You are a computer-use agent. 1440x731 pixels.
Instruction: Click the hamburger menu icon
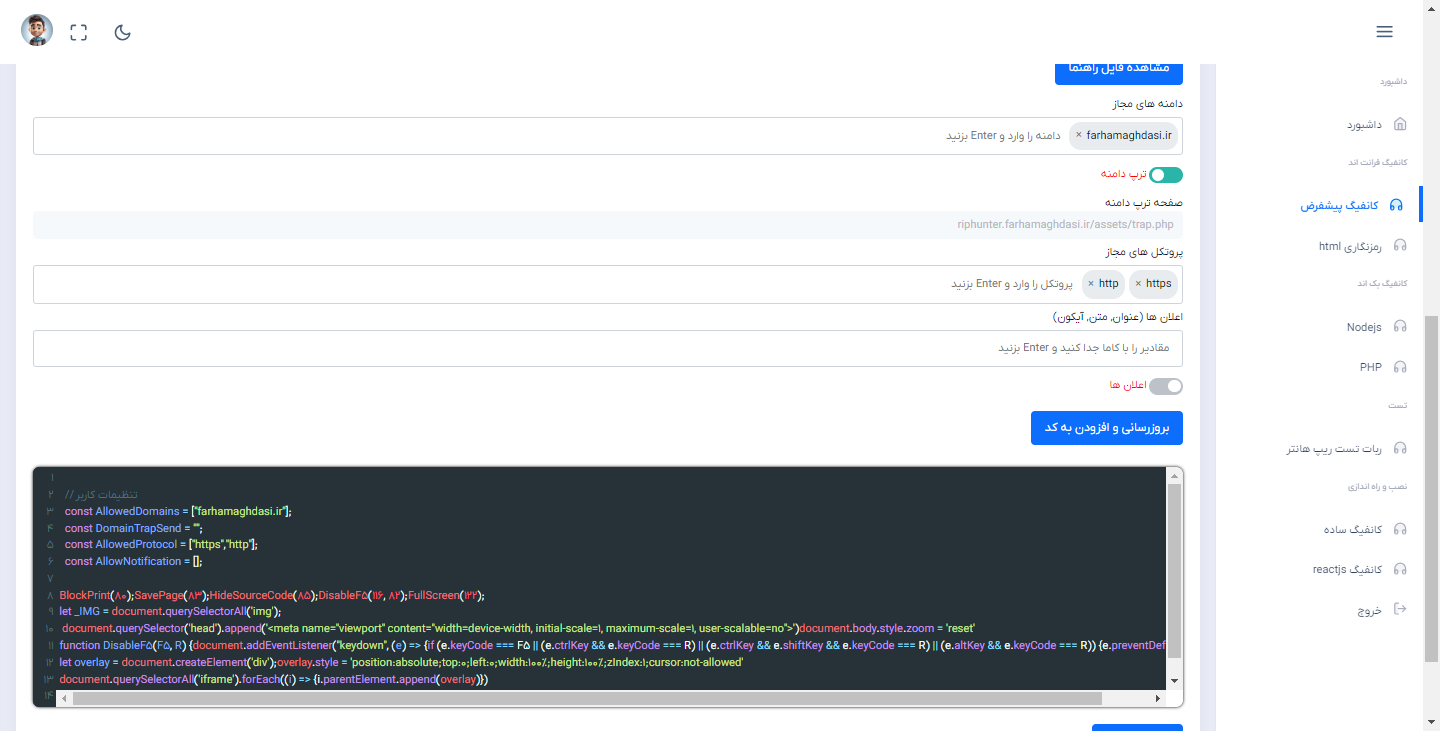[1384, 32]
